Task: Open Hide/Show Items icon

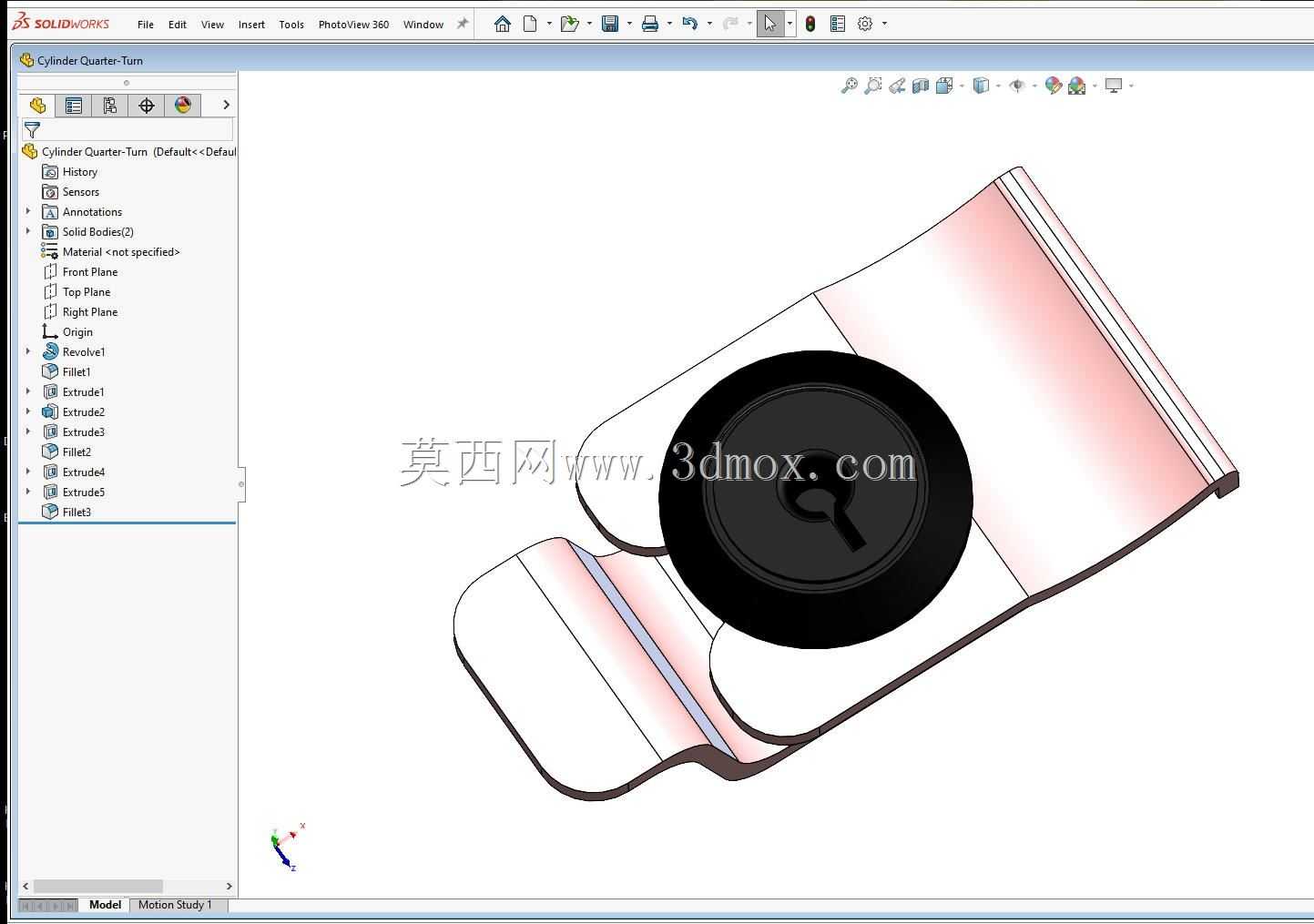Action: click(1017, 86)
